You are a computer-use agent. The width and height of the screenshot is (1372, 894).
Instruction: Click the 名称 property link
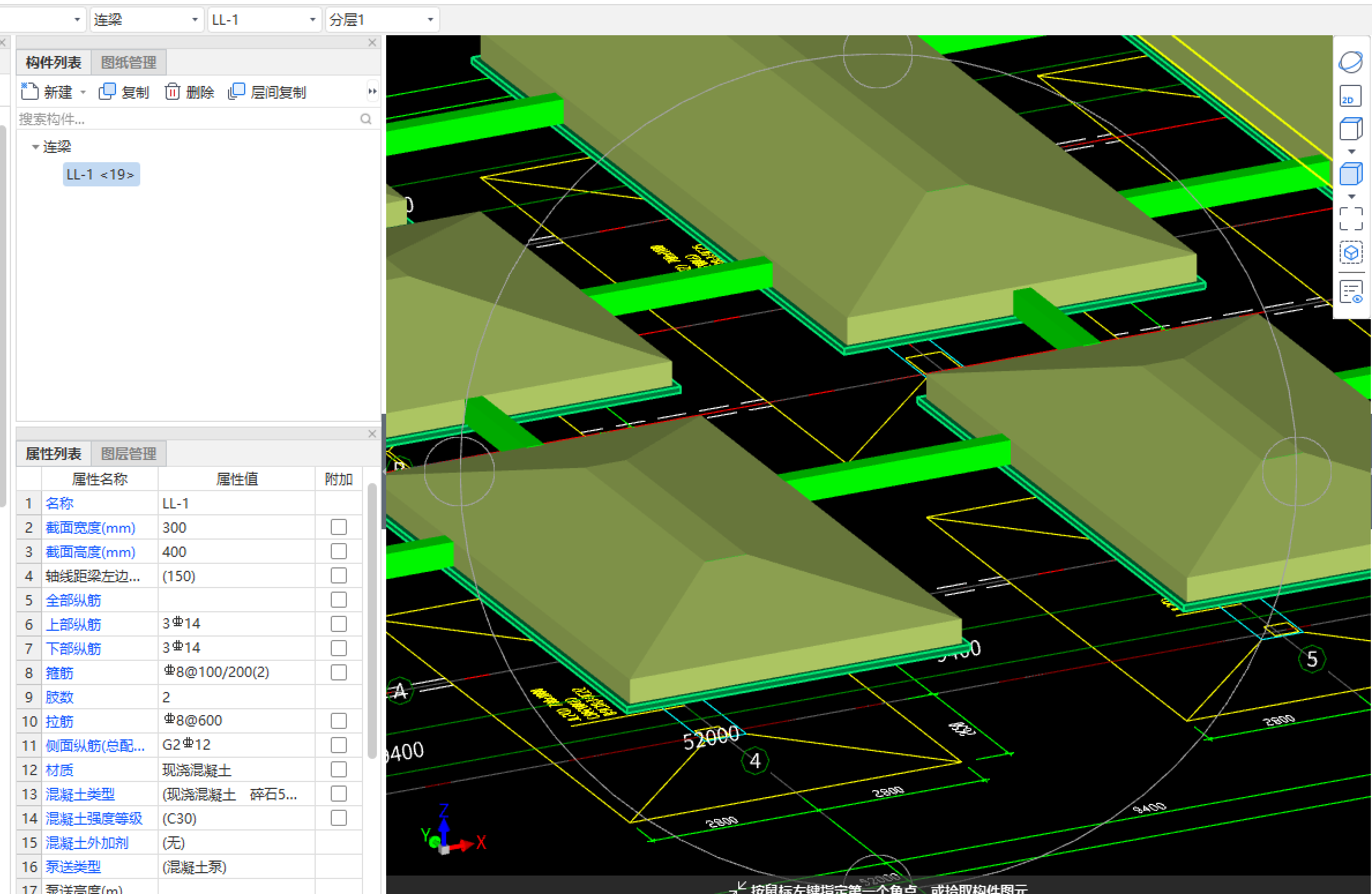point(59,503)
